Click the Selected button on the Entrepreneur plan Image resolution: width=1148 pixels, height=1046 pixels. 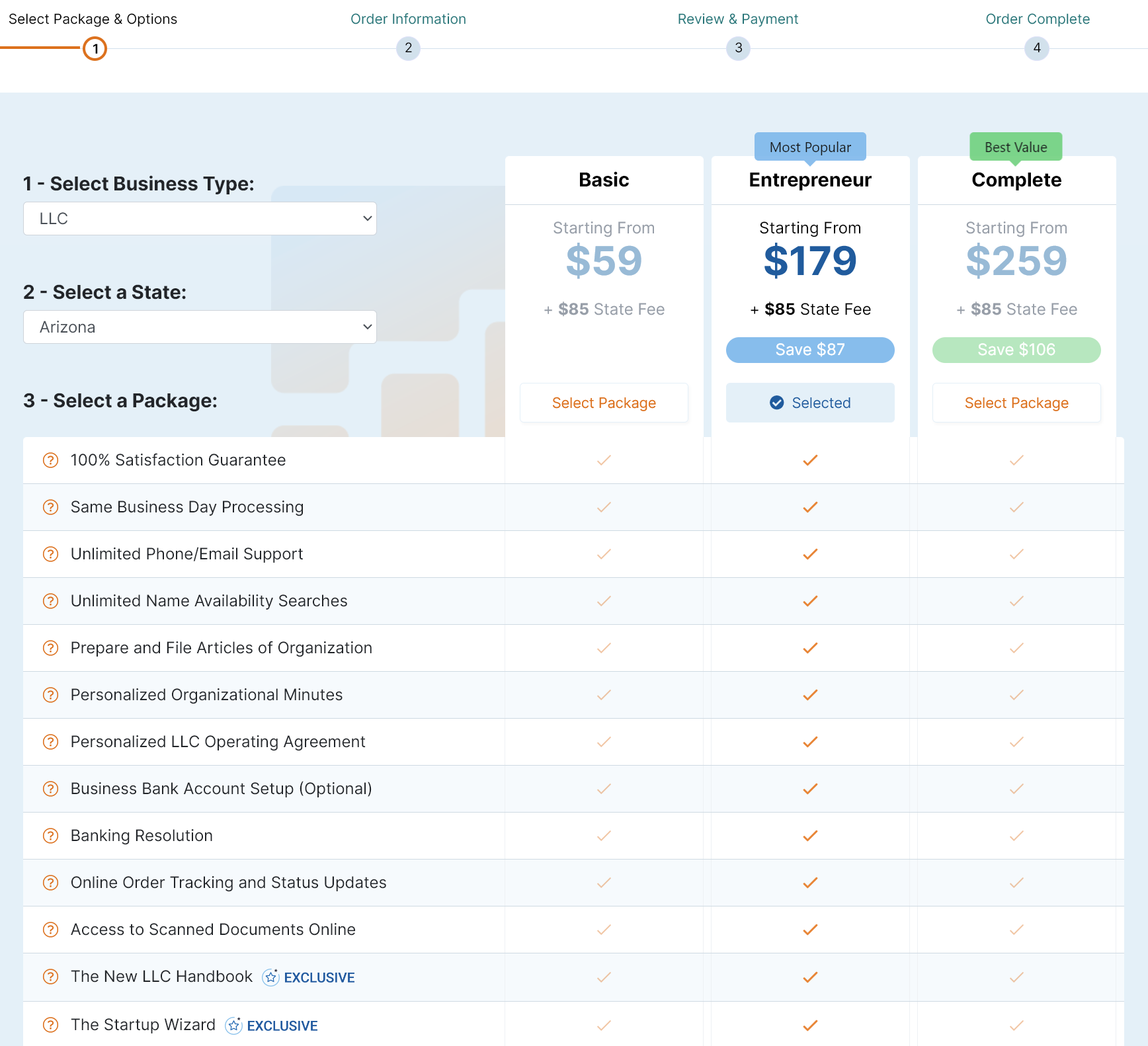coord(809,403)
